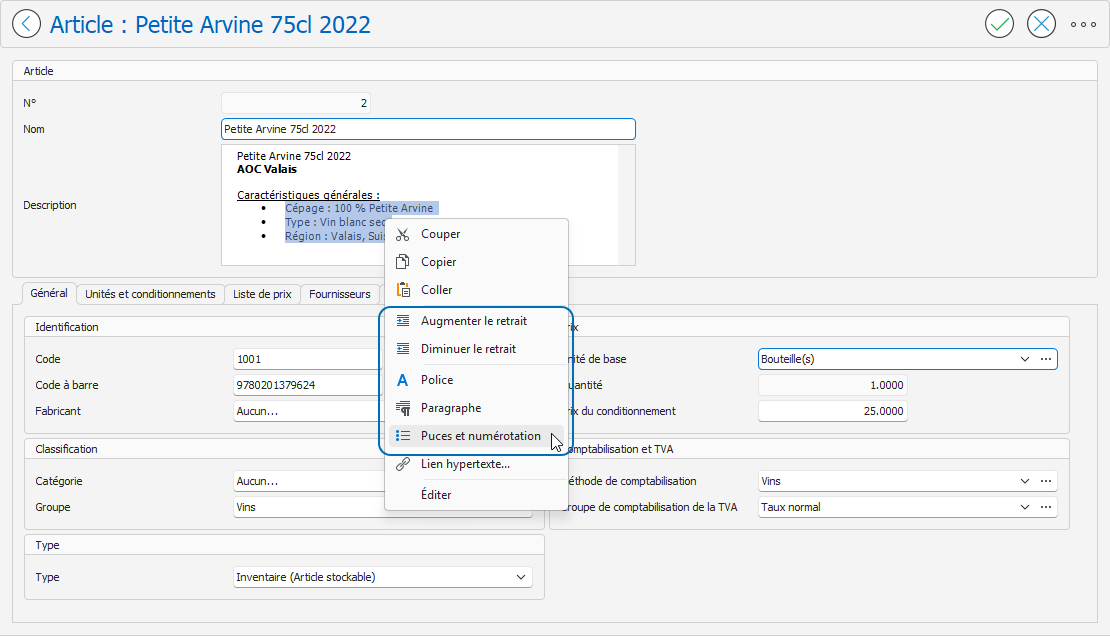Open Paragraphe formatting option
The image size is (1110, 636).
pyautogui.click(x=450, y=408)
